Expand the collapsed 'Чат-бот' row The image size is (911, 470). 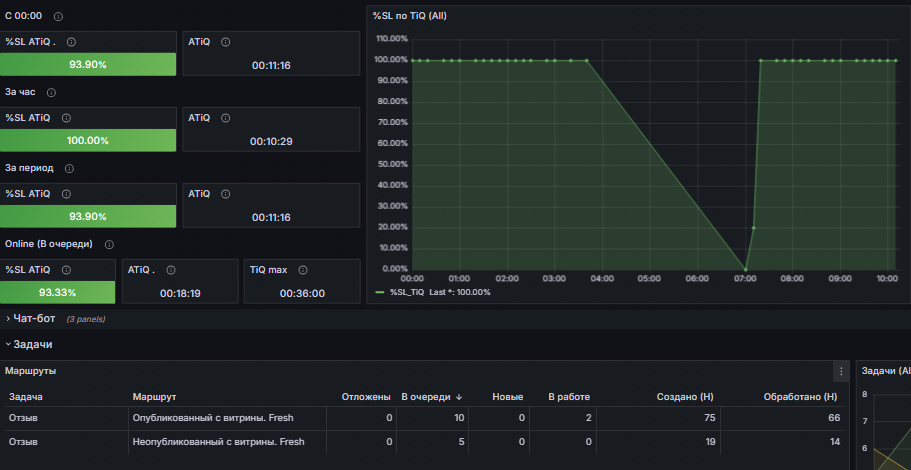(34, 318)
